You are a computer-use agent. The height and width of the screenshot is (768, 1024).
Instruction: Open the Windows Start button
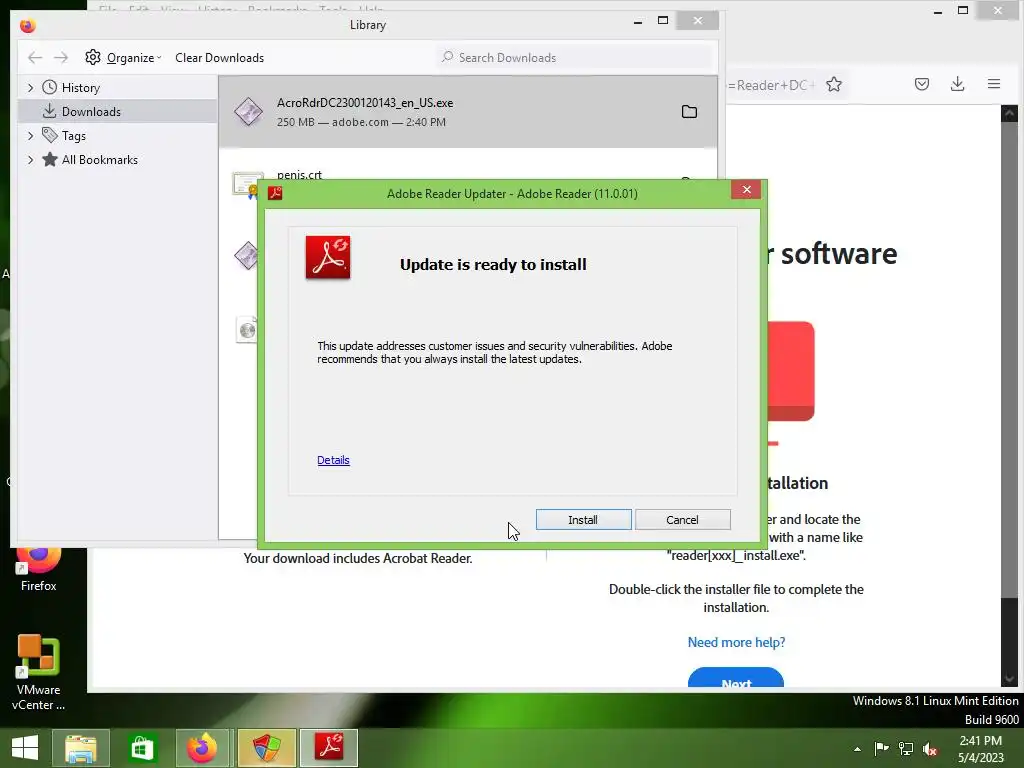click(x=25, y=748)
